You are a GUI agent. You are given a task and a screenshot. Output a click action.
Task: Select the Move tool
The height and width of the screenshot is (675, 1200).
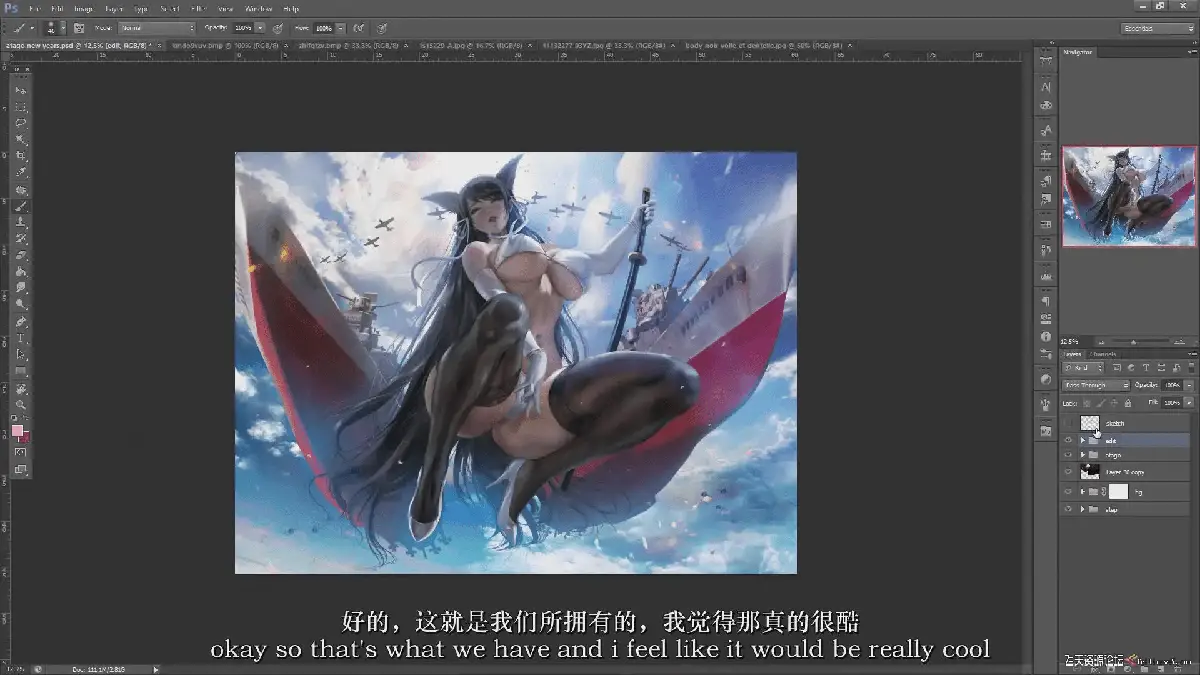pyautogui.click(x=21, y=90)
